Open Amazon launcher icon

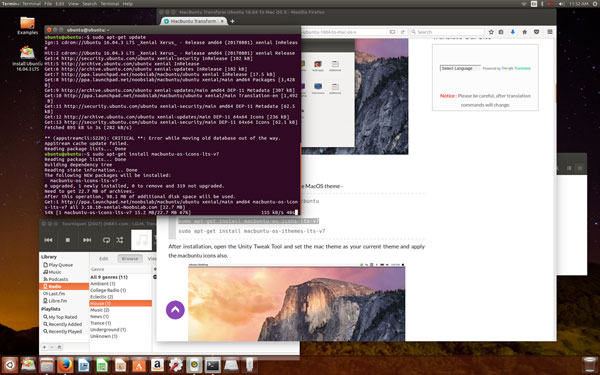pyautogui.click(x=157, y=365)
